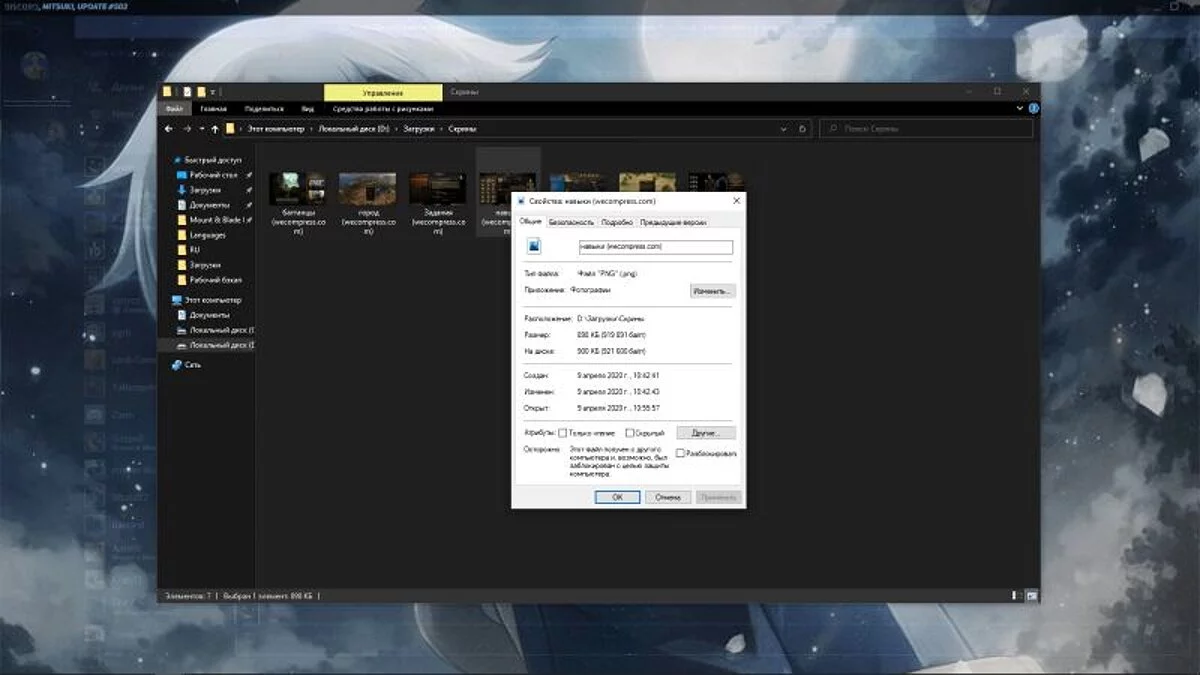Click OK in the Properties dialog
Viewport: 1200px width, 675px height.
click(617, 496)
